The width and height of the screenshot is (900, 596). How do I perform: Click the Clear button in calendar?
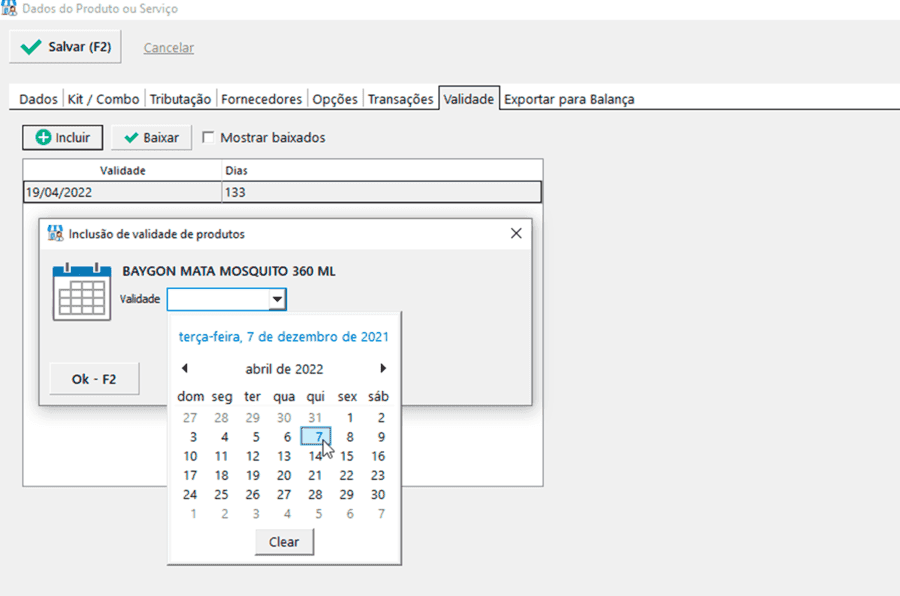click(x=284, y=542)
